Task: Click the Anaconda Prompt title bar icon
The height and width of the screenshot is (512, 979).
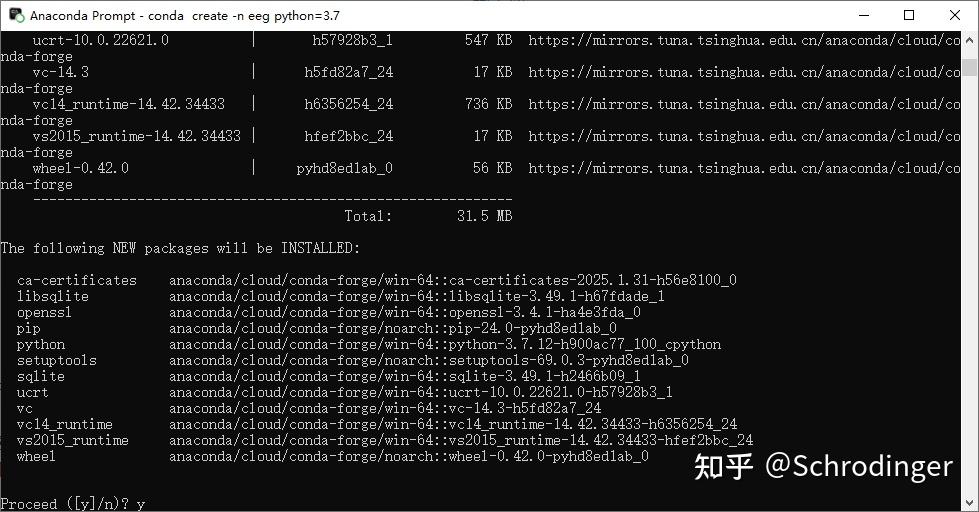Action: tap(16, 15)
